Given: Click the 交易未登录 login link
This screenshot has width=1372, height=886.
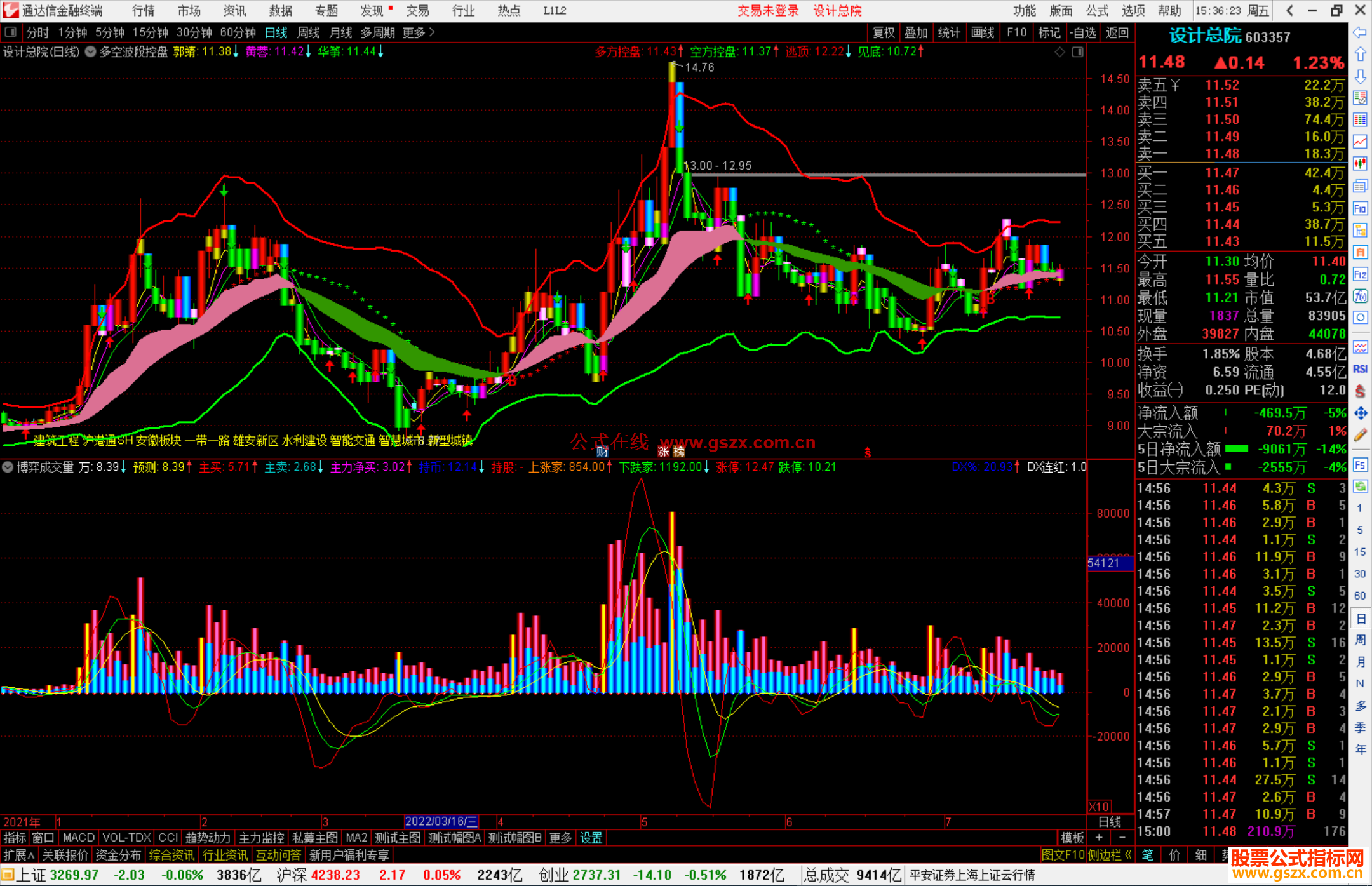Looking at the screenshot, I should point(768,11).
